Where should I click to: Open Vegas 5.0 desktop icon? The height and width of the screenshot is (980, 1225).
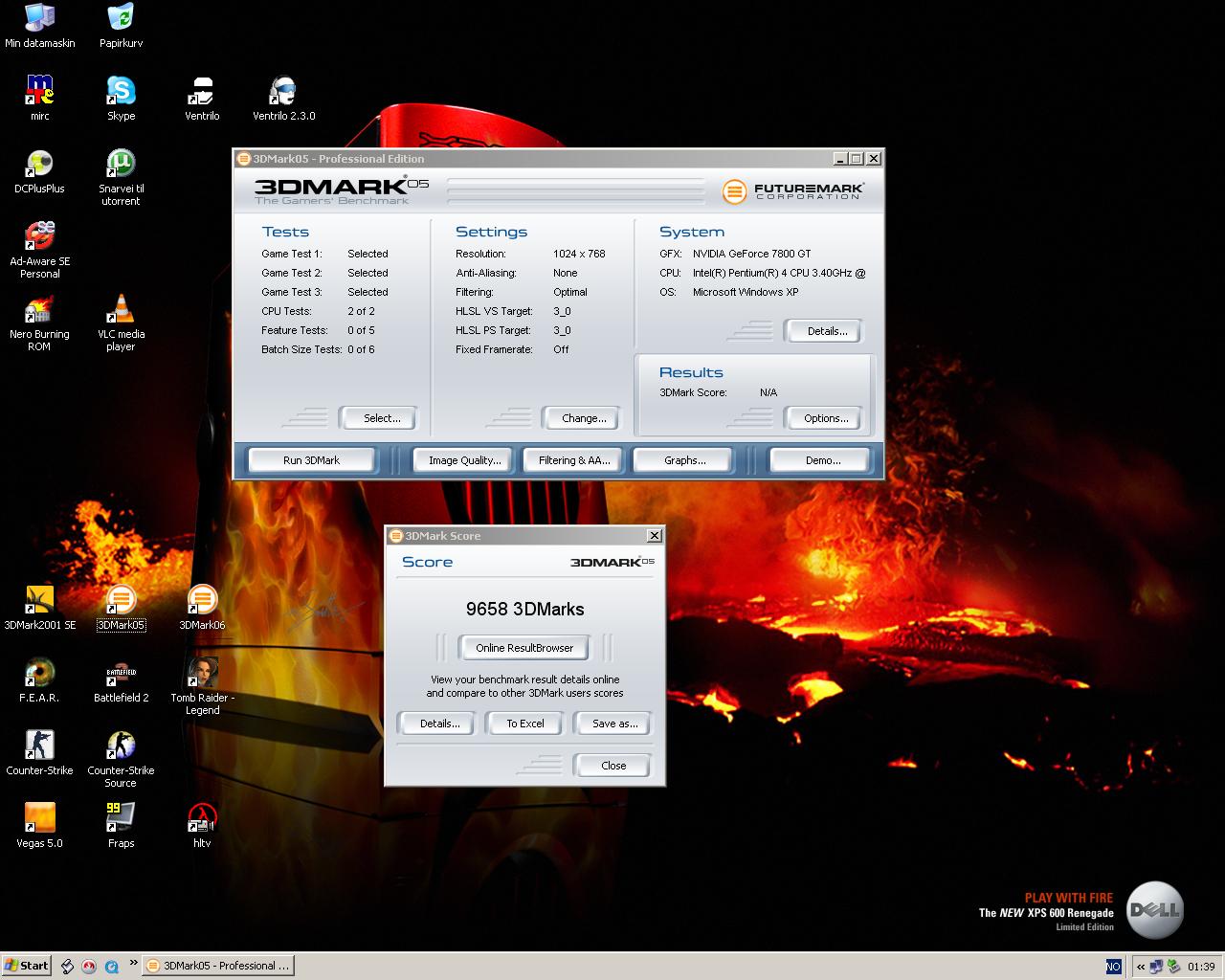pyautogui.click(x=39, y=826)
